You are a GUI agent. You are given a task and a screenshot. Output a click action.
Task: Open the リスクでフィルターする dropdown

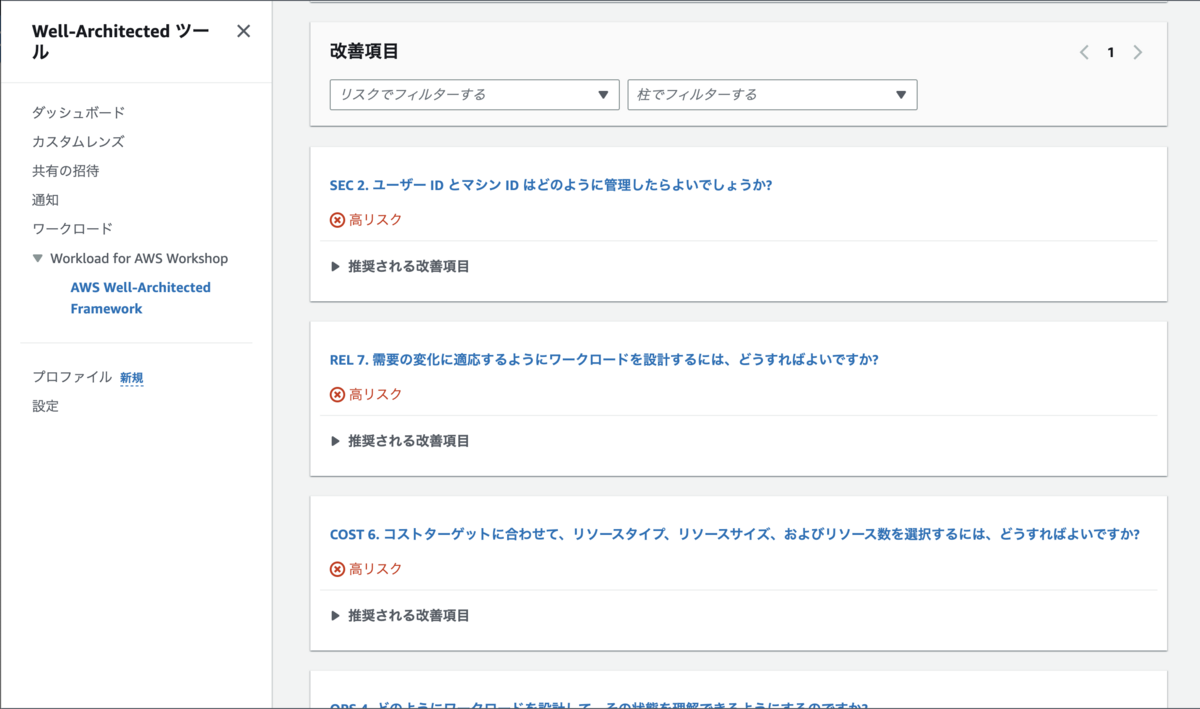click(474, 95)
